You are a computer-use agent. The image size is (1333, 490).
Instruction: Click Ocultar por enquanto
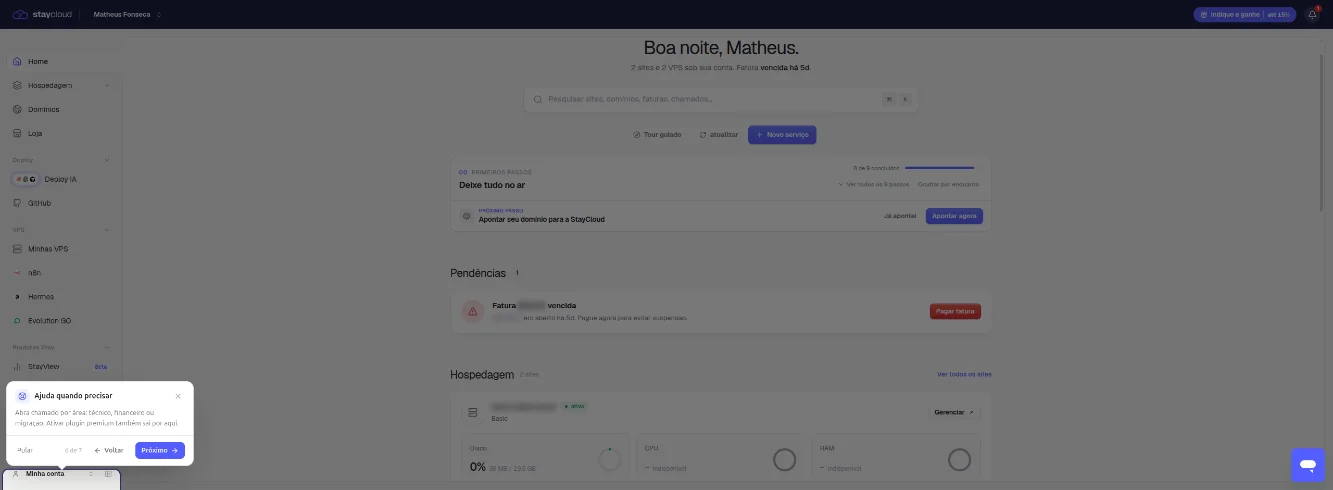coord(948,184)
